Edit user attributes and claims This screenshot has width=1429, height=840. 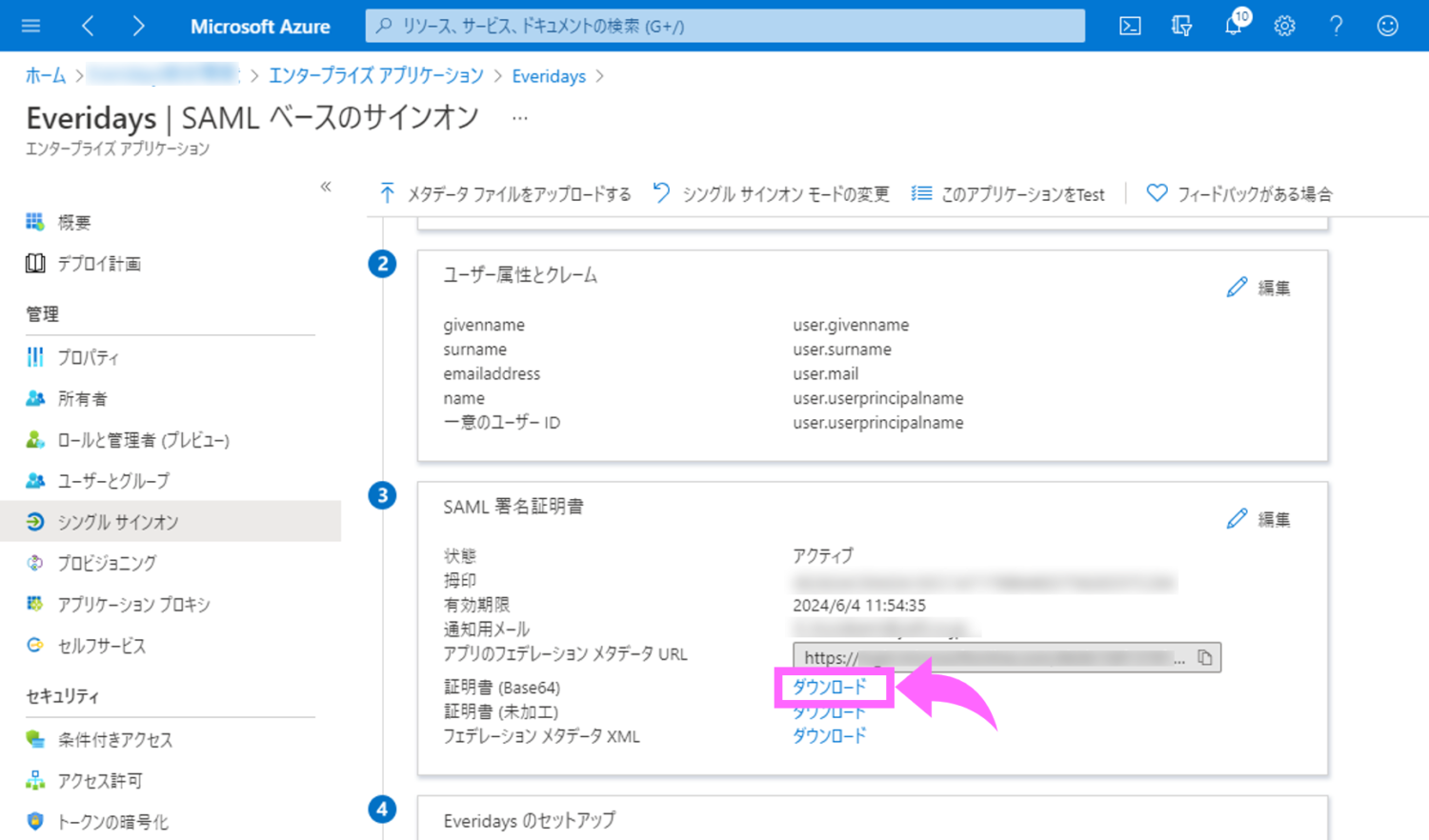1258,288
